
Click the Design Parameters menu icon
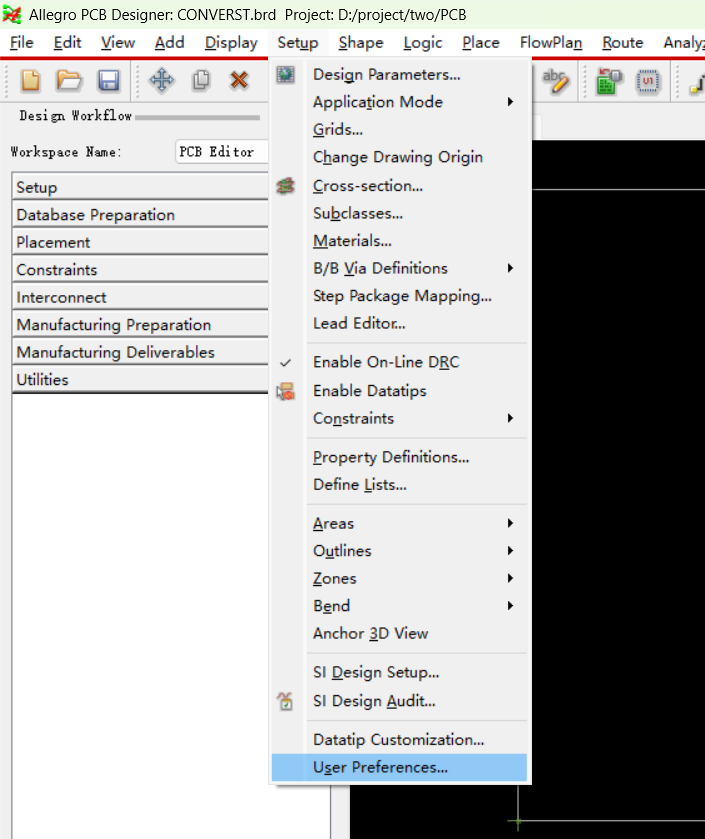coord(286,74)
